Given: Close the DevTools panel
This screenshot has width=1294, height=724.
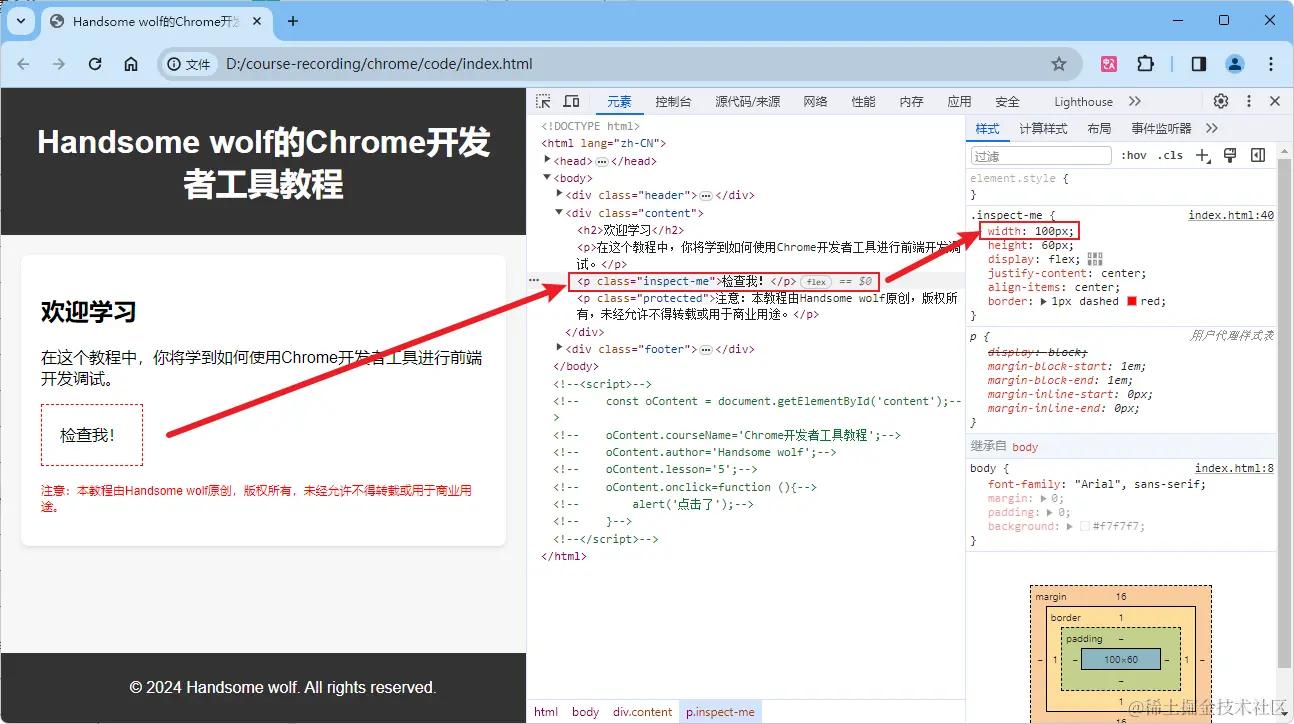Looking at the screenshot, I should click(x=1275, y=102).
